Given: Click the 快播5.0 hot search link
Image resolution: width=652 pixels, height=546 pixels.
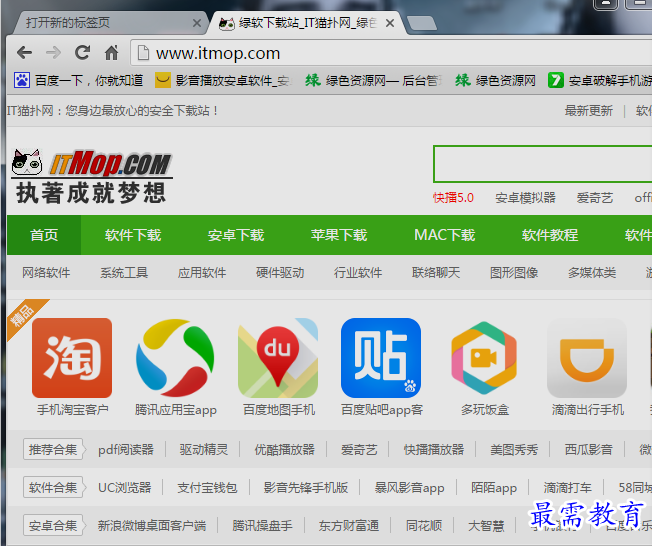Looking at the screenshot, I should [x=453, y=198].
